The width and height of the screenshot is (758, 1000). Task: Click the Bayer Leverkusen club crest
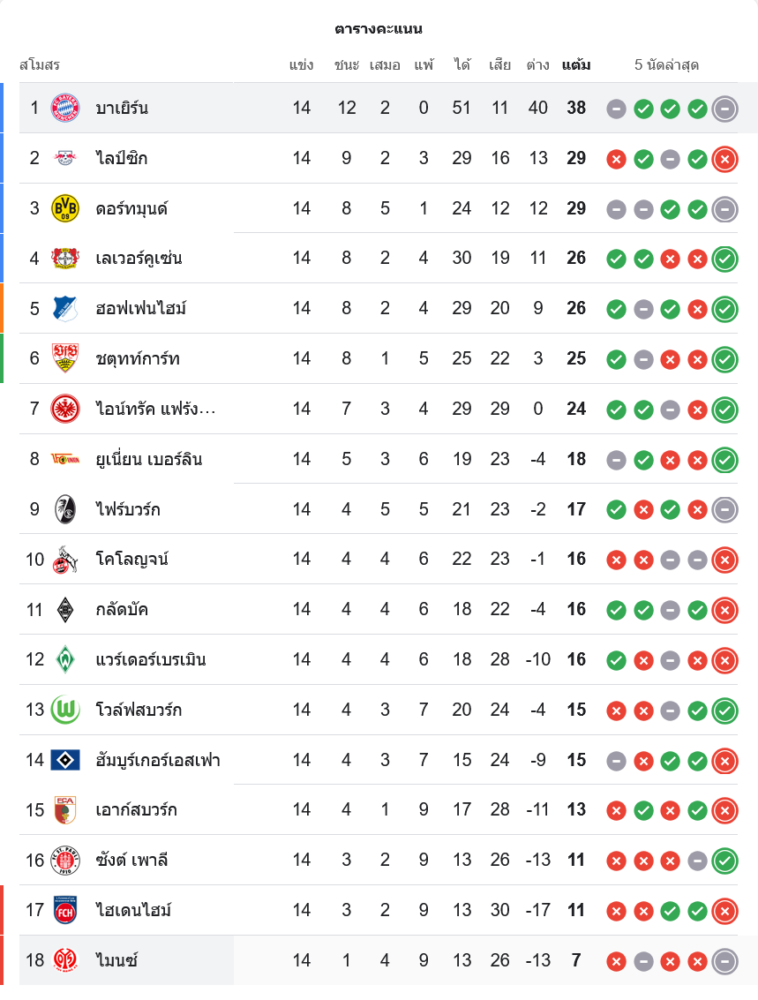click(x=65, y=258)
